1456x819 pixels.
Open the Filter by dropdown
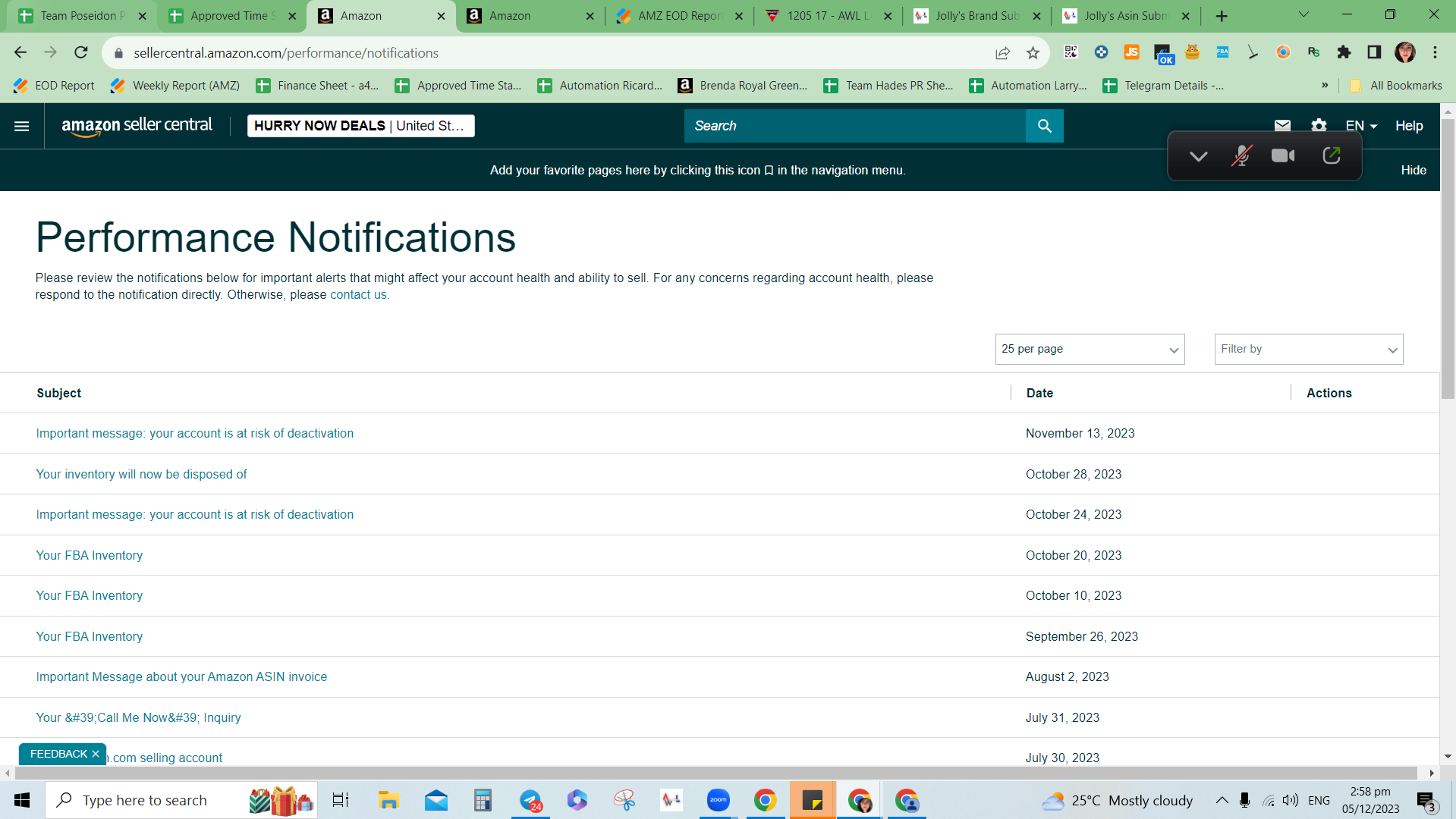(1308, 349)
